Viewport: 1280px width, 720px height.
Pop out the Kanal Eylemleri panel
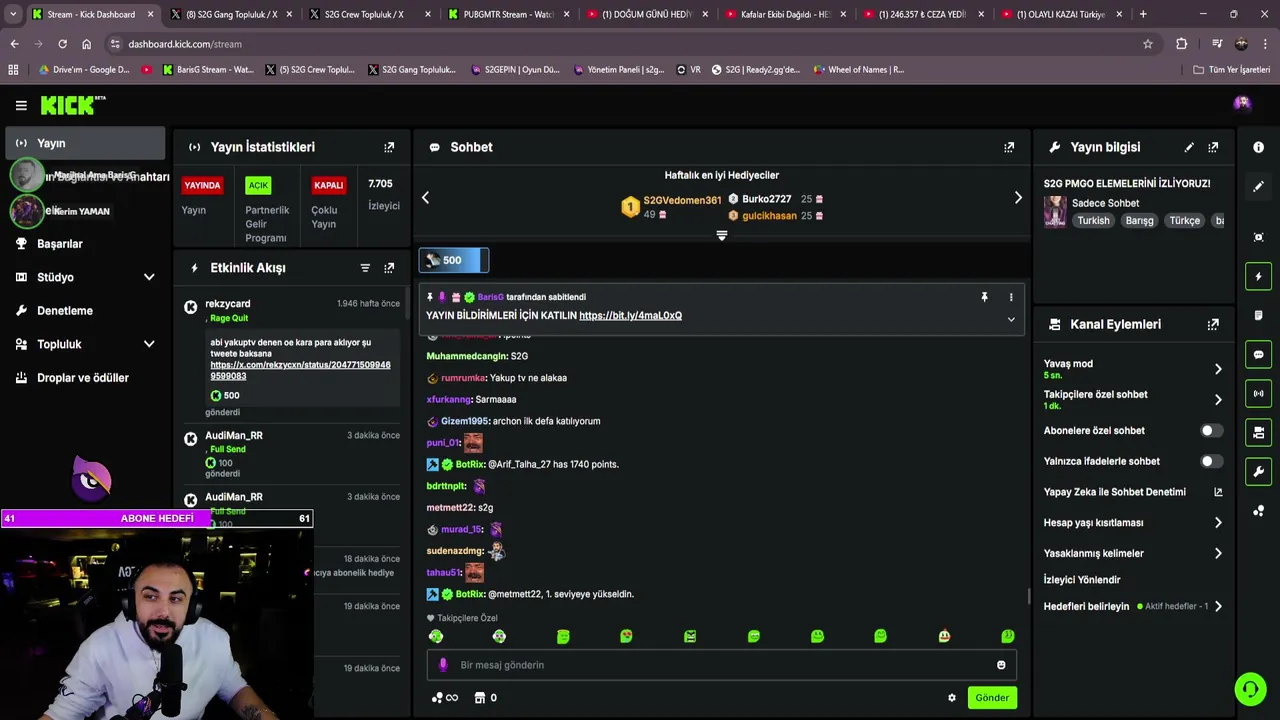click(1213, 324)
